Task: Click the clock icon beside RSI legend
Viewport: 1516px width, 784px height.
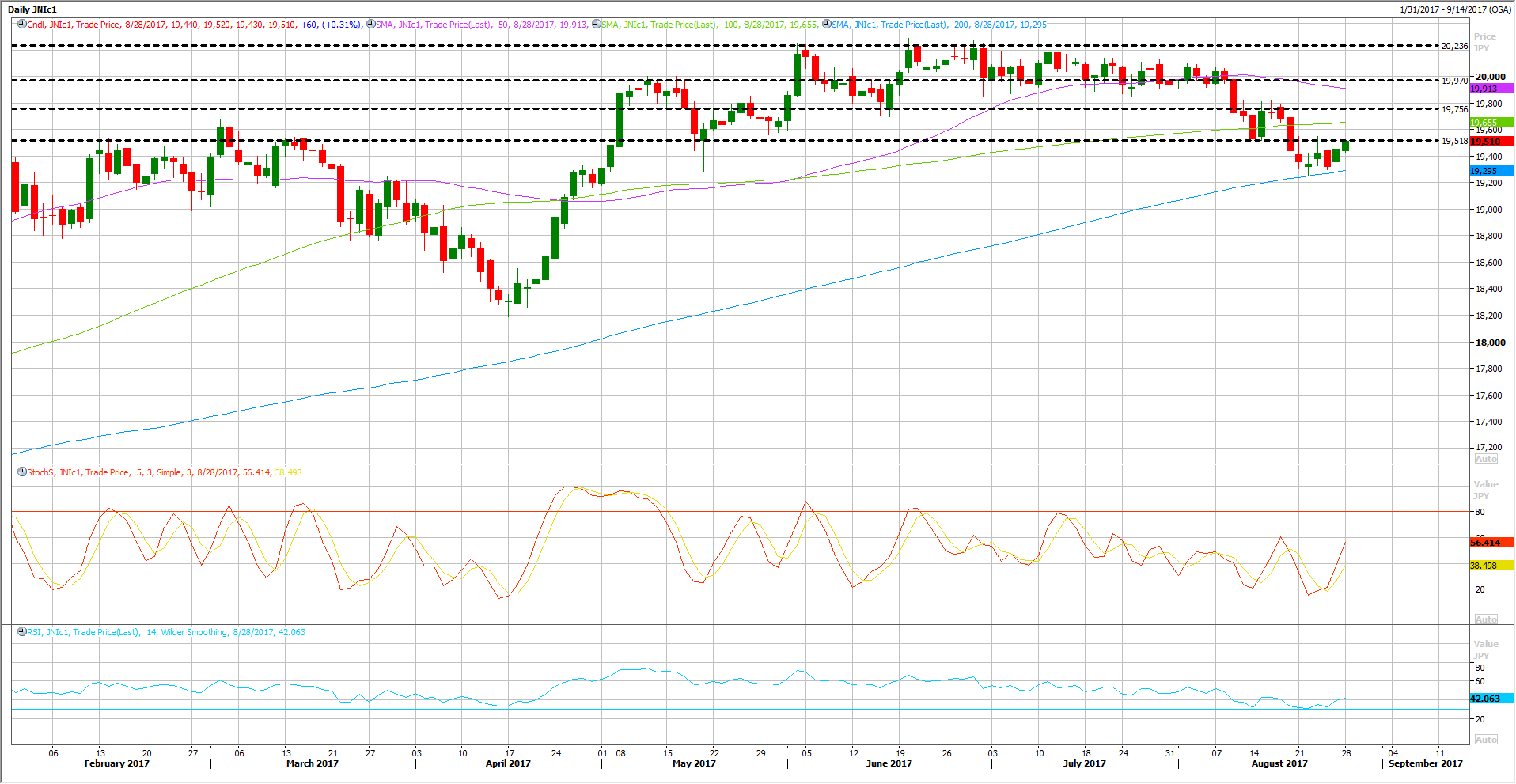Action: pyautogui.click(x=21, y=632)
